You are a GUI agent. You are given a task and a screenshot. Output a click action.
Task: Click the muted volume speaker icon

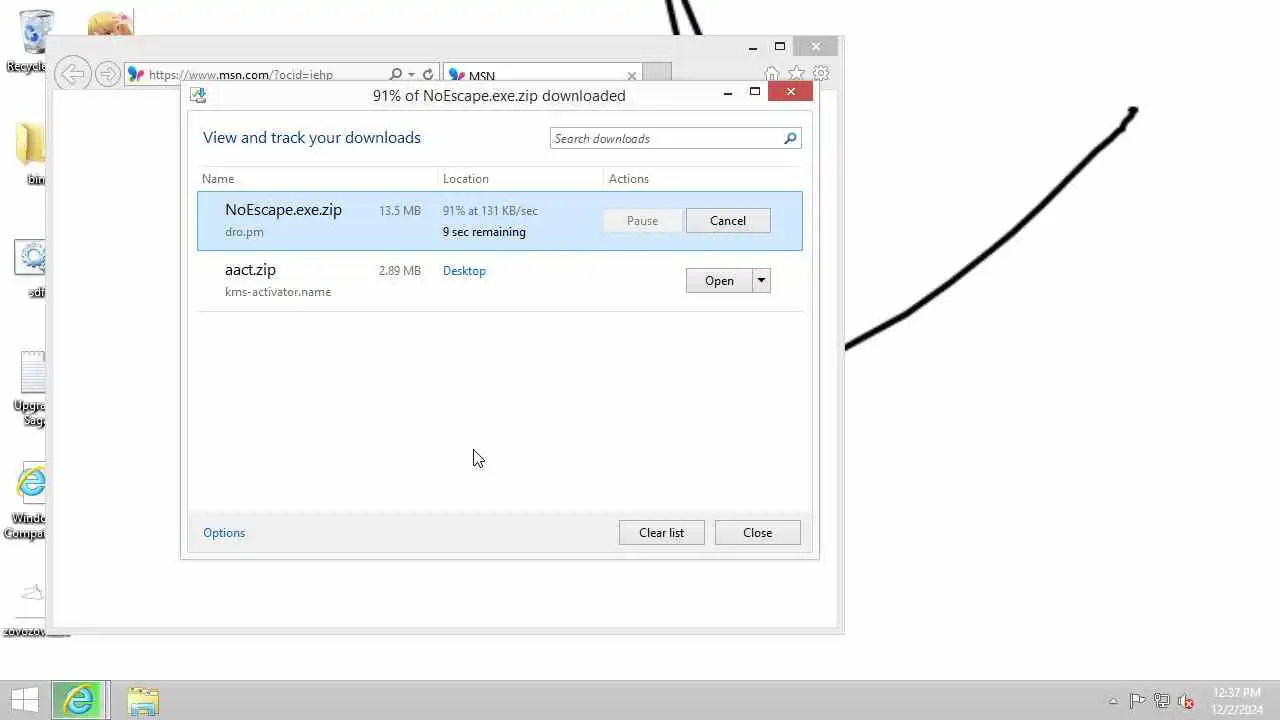[x=1186, y=701]
